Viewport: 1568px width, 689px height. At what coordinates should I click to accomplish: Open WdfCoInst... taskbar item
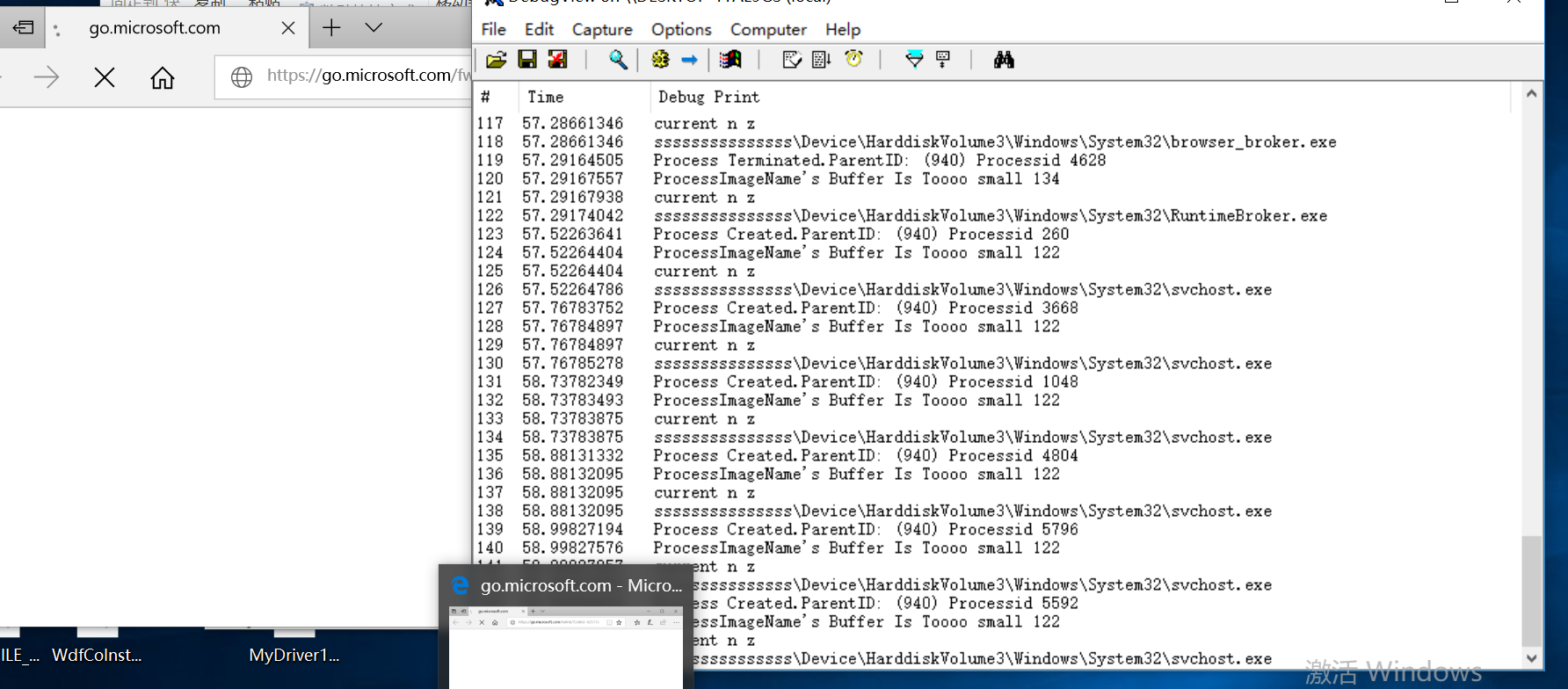[x=97, y=656]
